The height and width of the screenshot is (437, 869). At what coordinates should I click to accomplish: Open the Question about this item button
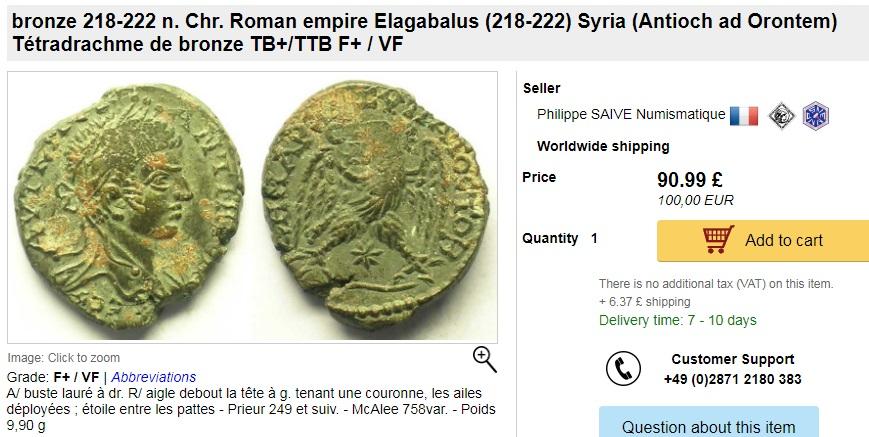pyautogui.click(x=709, y=424)
